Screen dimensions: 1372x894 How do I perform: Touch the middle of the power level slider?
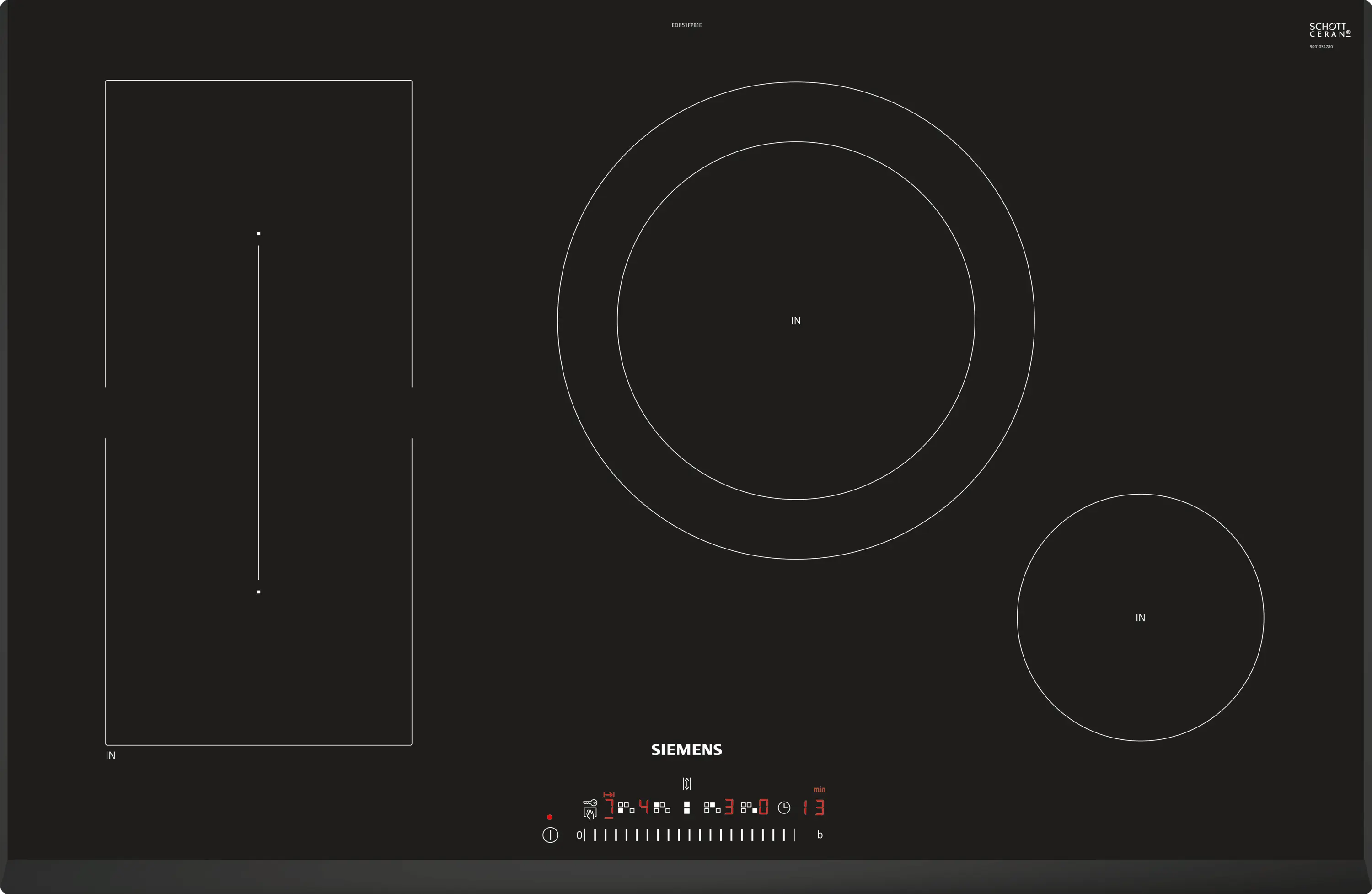[x=690, y=835]
